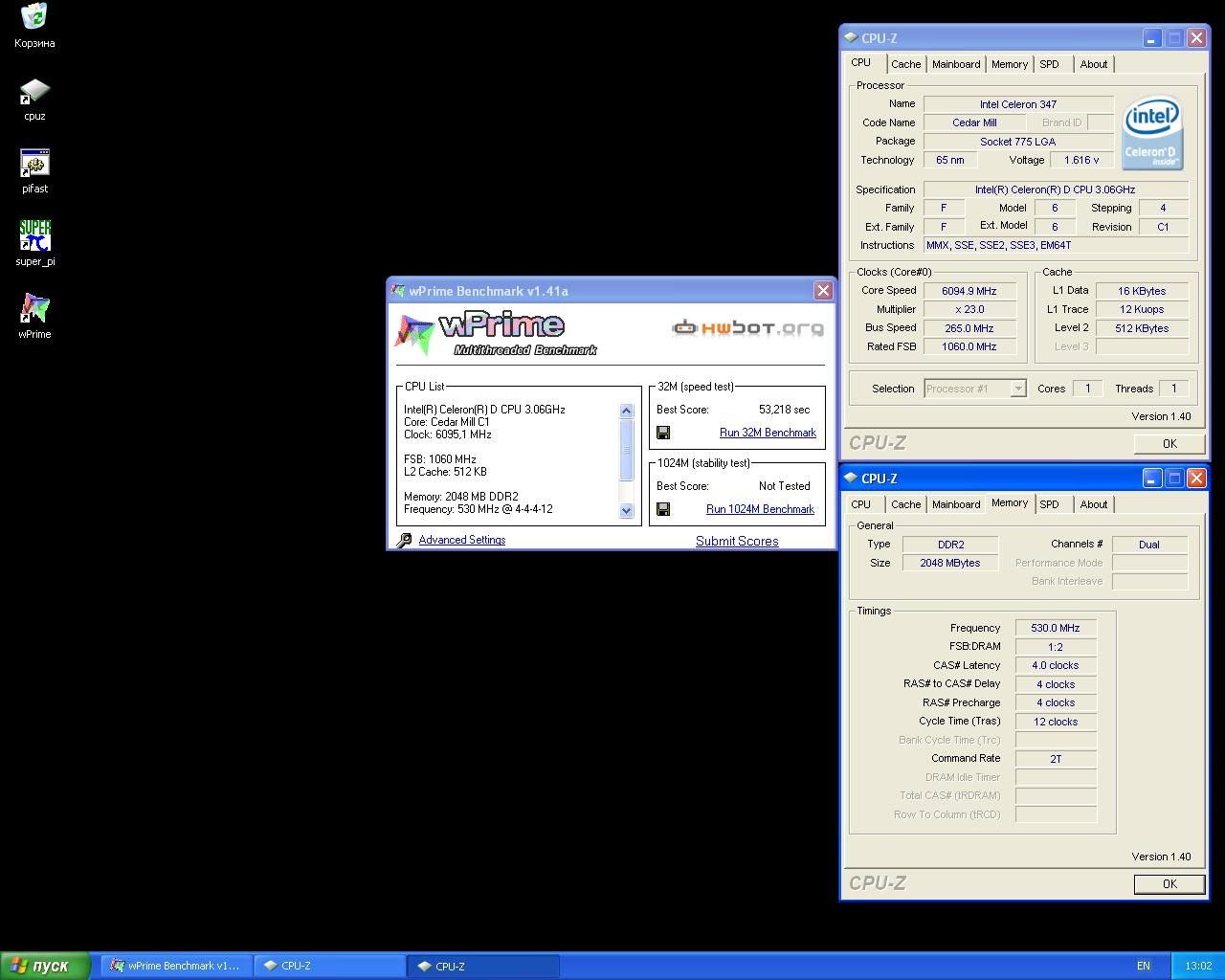This screenshot has width=1225, height=980.
Task: Click the Bus Speed value 265.0 MHz
Action: pos(969,328)
